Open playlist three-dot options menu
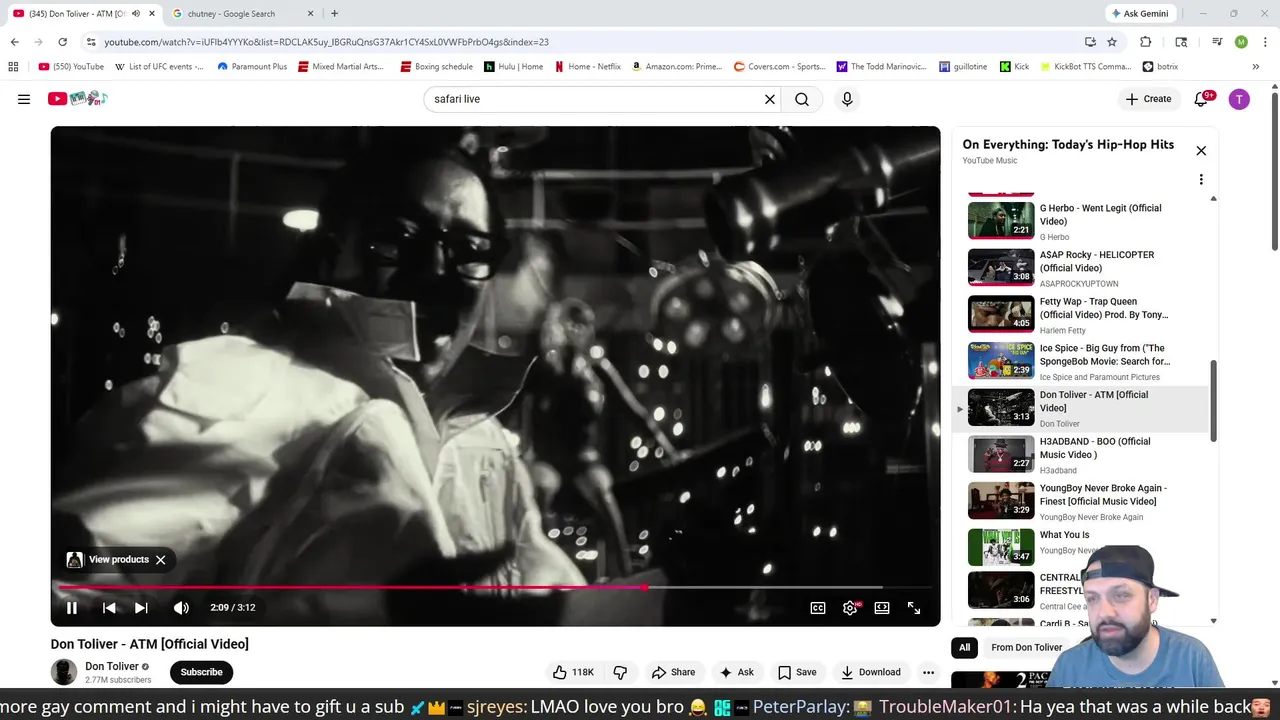Viewport: 1280px width, 720px height. point(1201,180)
